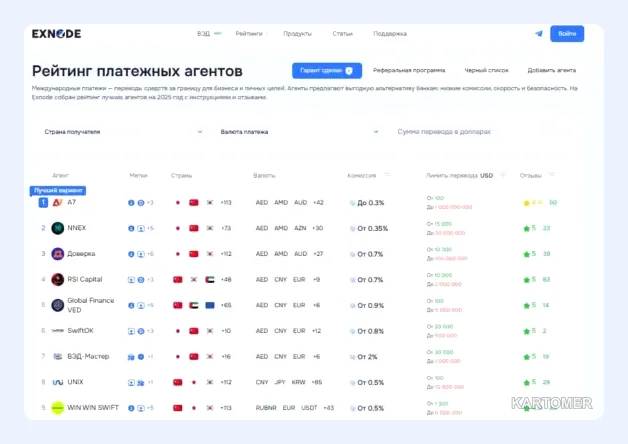The width and height of the screenshot is (628, 444).
Task: Open the Global Finance VED name
Action: tap(91, 305)
